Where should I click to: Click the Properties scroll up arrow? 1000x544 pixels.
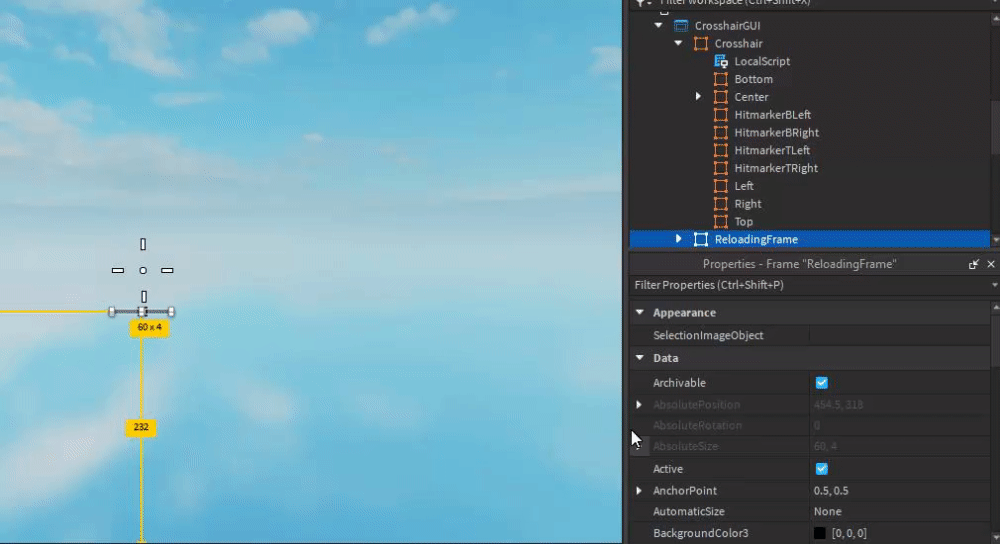pyautogui.click(x=996, y=308)
